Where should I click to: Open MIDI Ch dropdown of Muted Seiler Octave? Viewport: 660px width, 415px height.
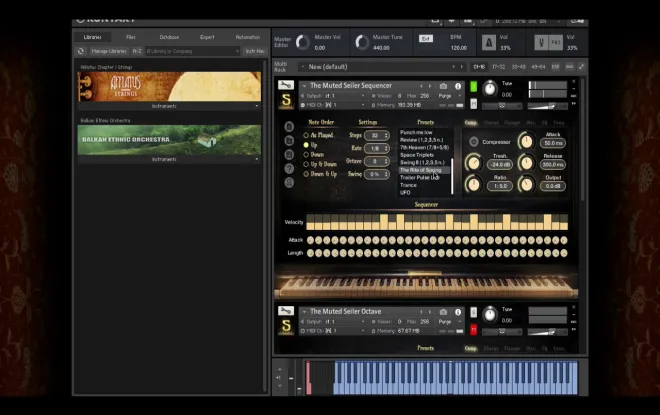pos(333,331)
